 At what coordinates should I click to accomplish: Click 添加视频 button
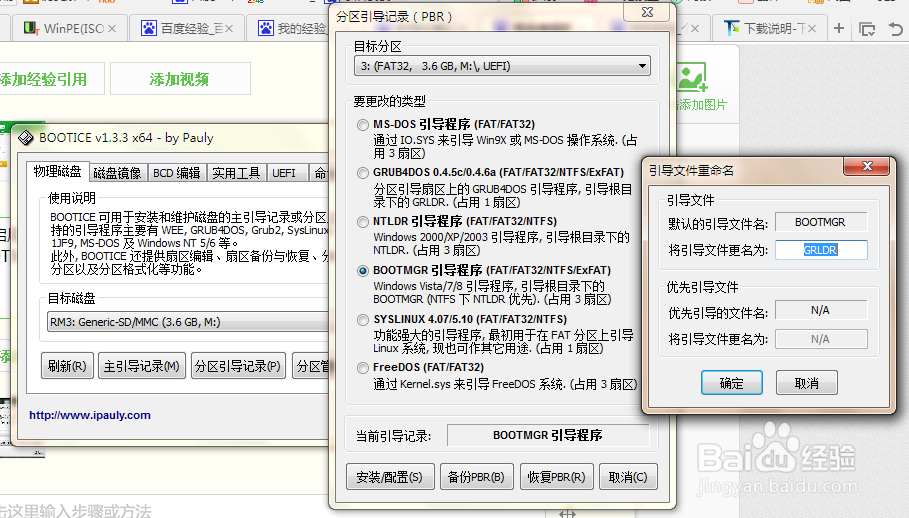180,79
